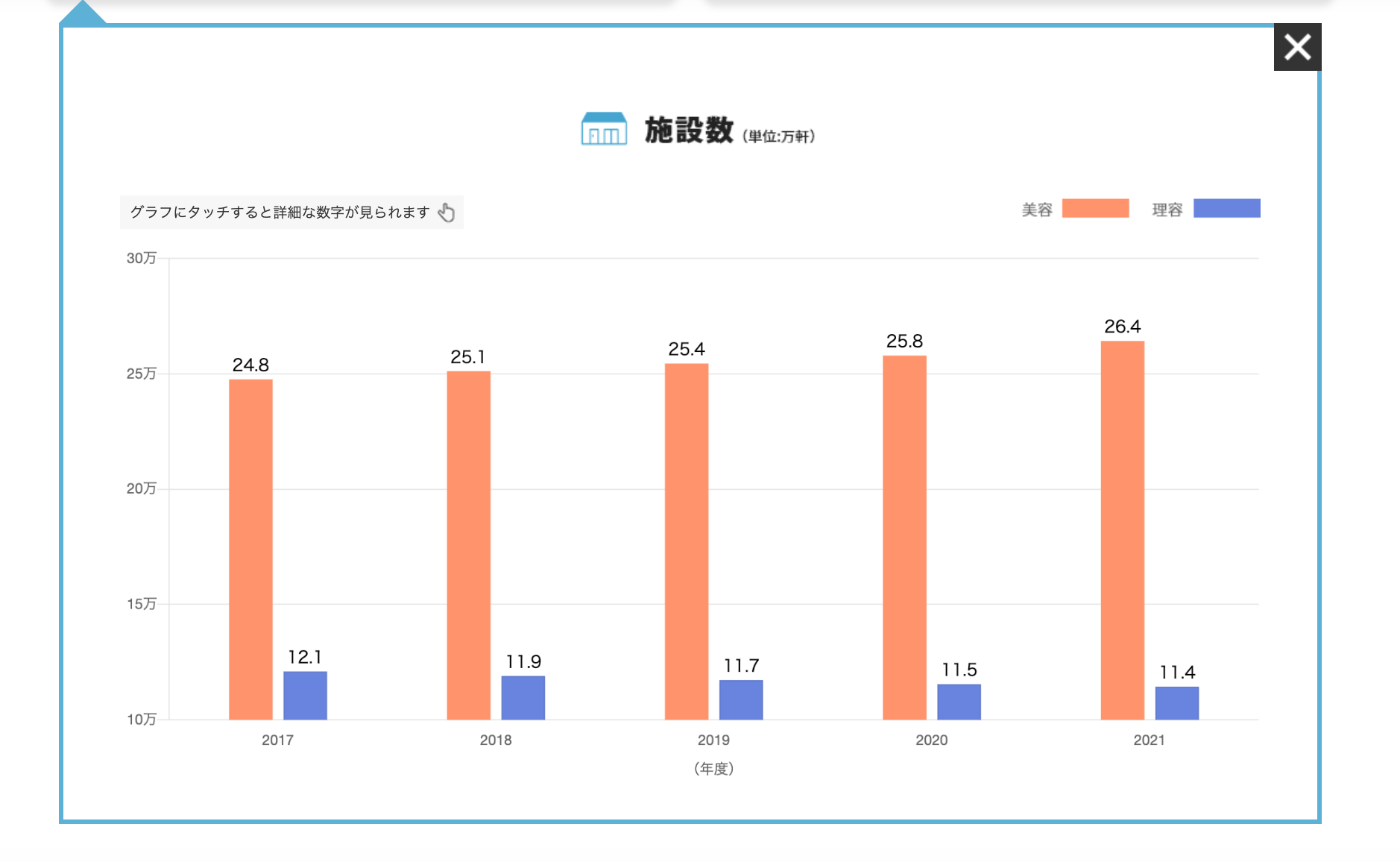Image resolution: width=1400 pixels, height=862 pixels.
Task: Click the 2020 美容 bar labeled 25.8
Action: [904, 537]
